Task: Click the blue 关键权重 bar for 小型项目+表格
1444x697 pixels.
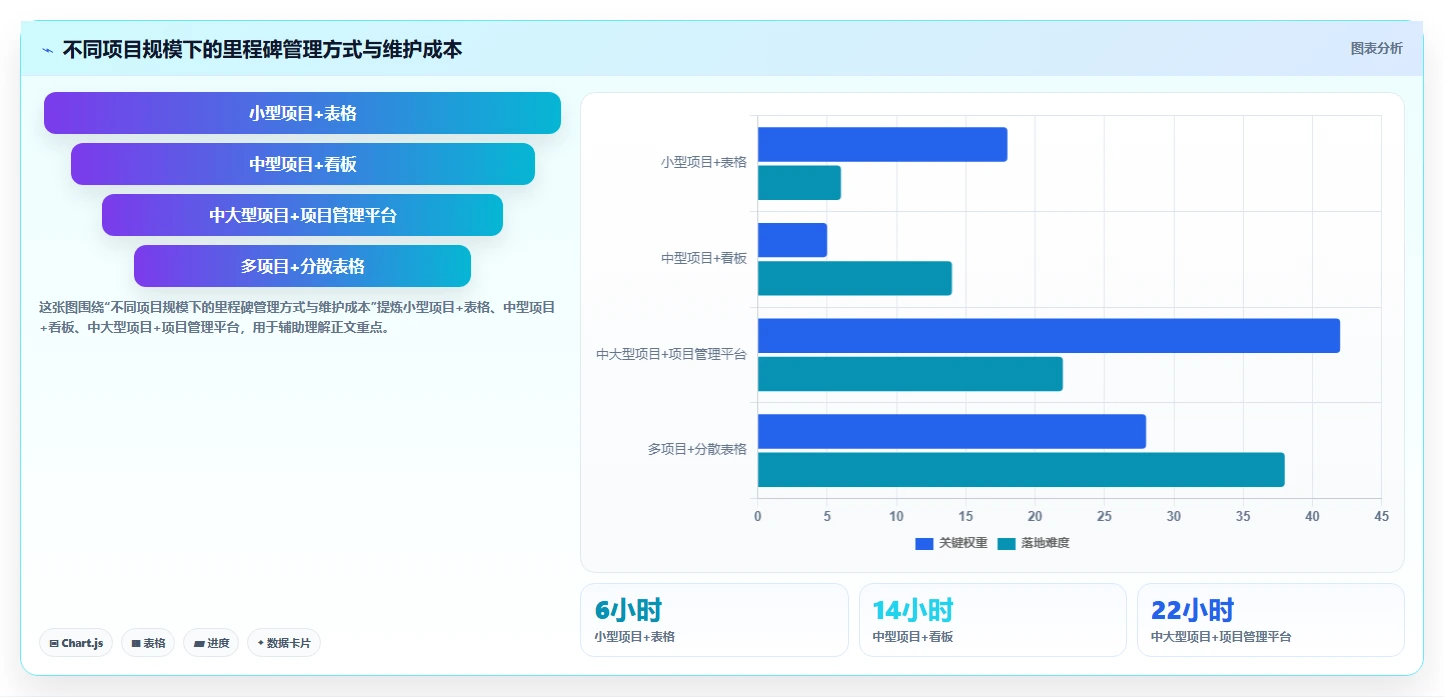Action: pyautogui.click(x=882, y=145)
